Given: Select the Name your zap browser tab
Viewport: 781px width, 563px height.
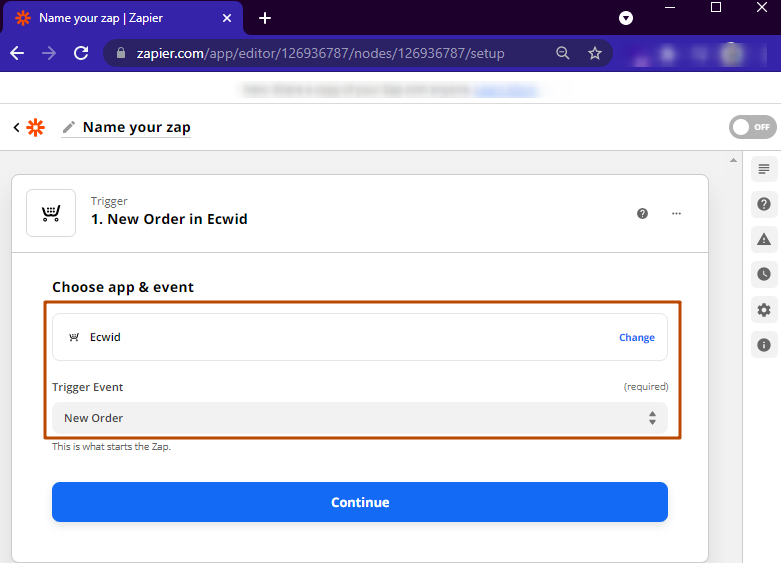Looking at the screenshot, I should 122,18.
